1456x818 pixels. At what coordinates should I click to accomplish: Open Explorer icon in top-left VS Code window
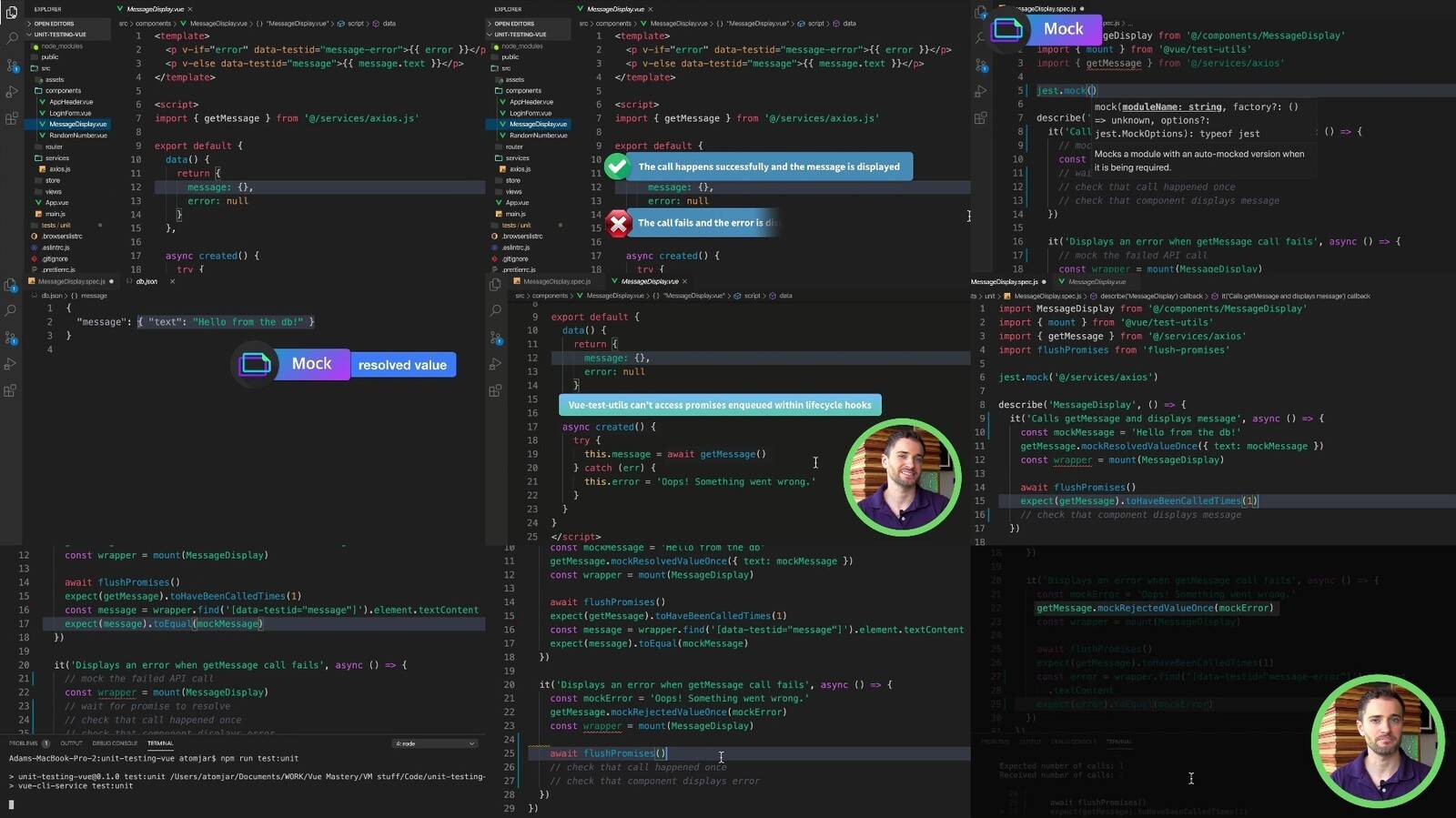pos(12,13)
